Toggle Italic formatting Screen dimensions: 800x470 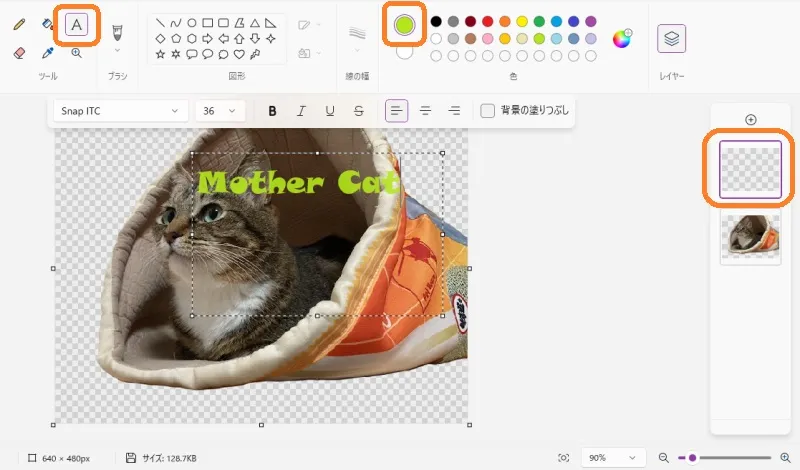pos(301,111)
